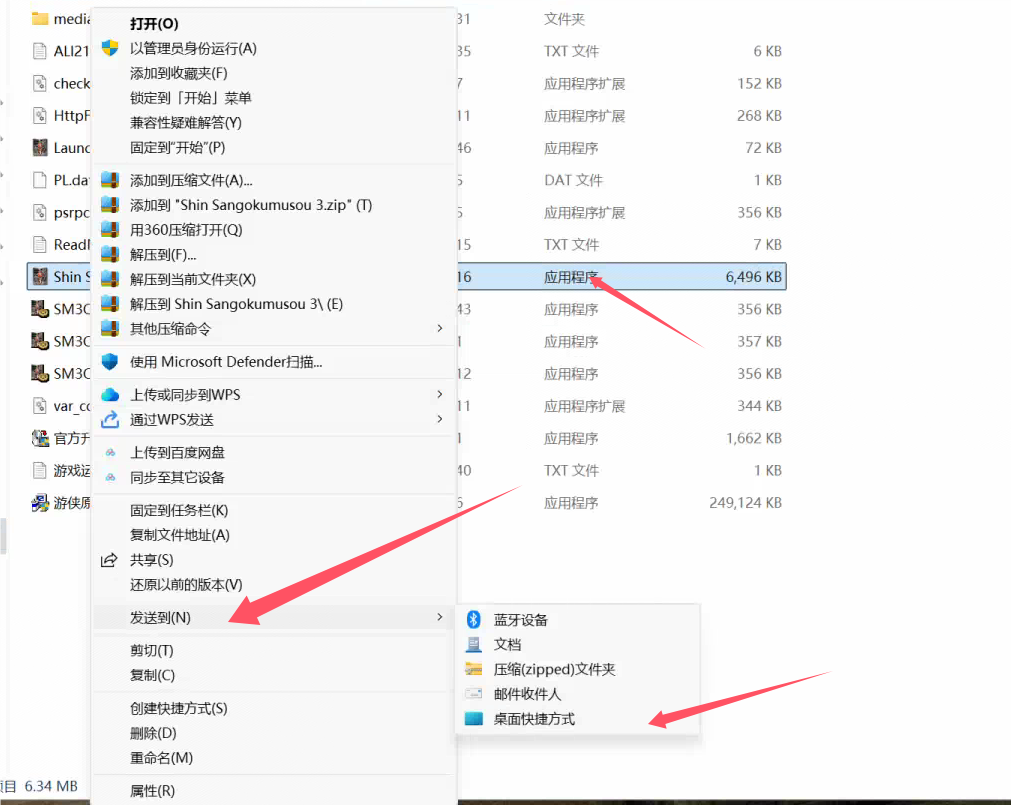This screenshot has width=1011, height=805.
Task: Click the admin shield icon beside 以管理员身份运行
Action: 110,48
